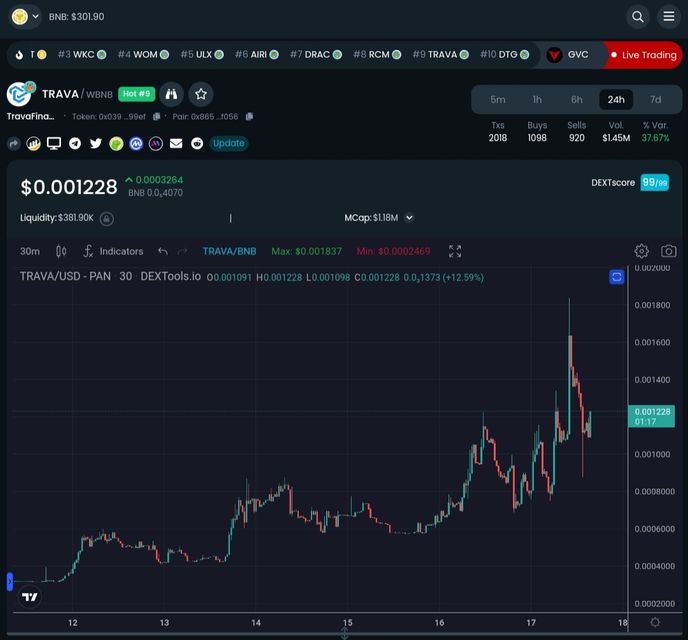The width and height of the screenshot is (688, 640).
Task: Grab the chart bottom drag handle
Action: pos(344,633)
